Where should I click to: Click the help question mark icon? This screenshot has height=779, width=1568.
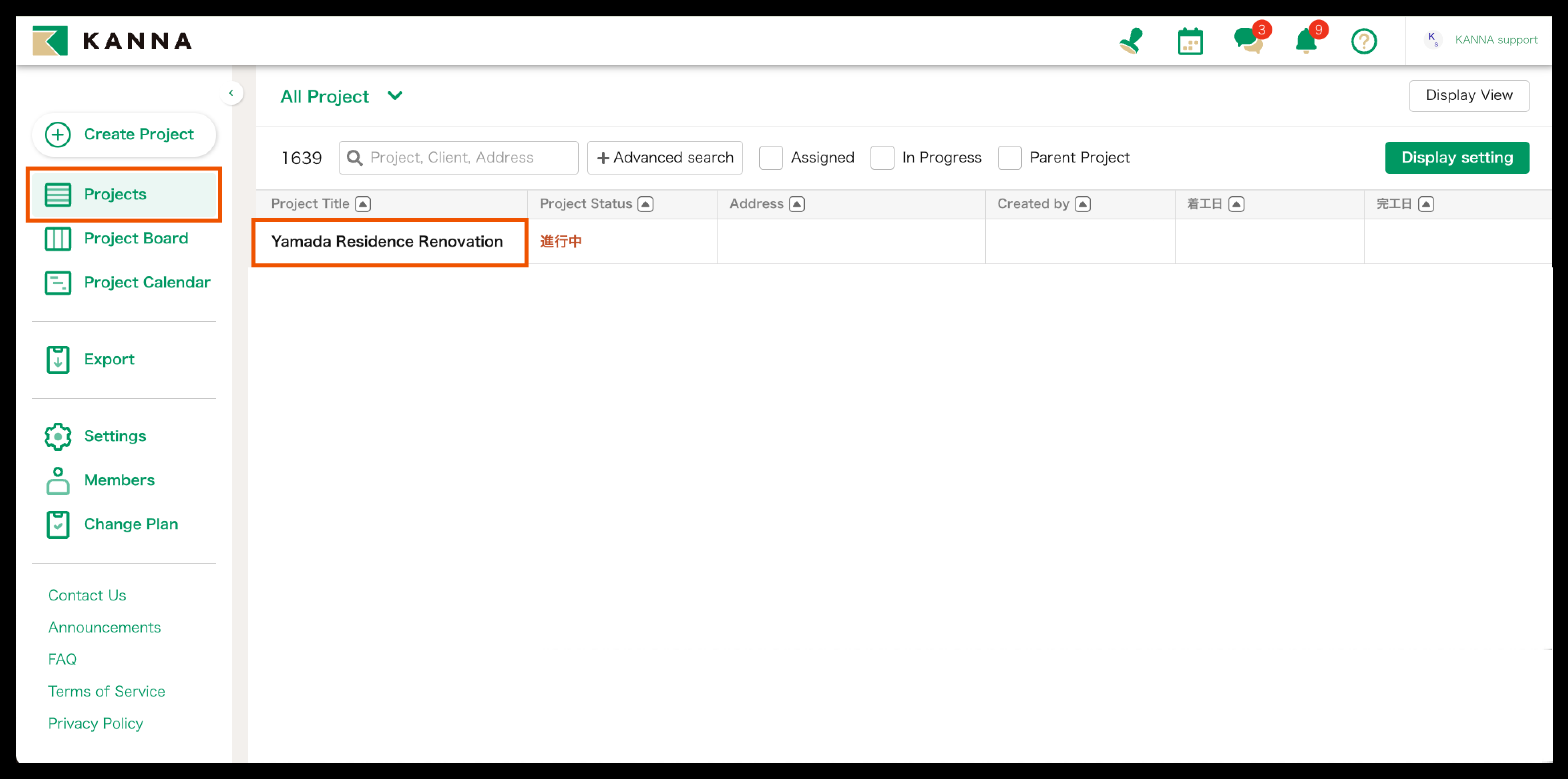click(x=1363, y=41)
